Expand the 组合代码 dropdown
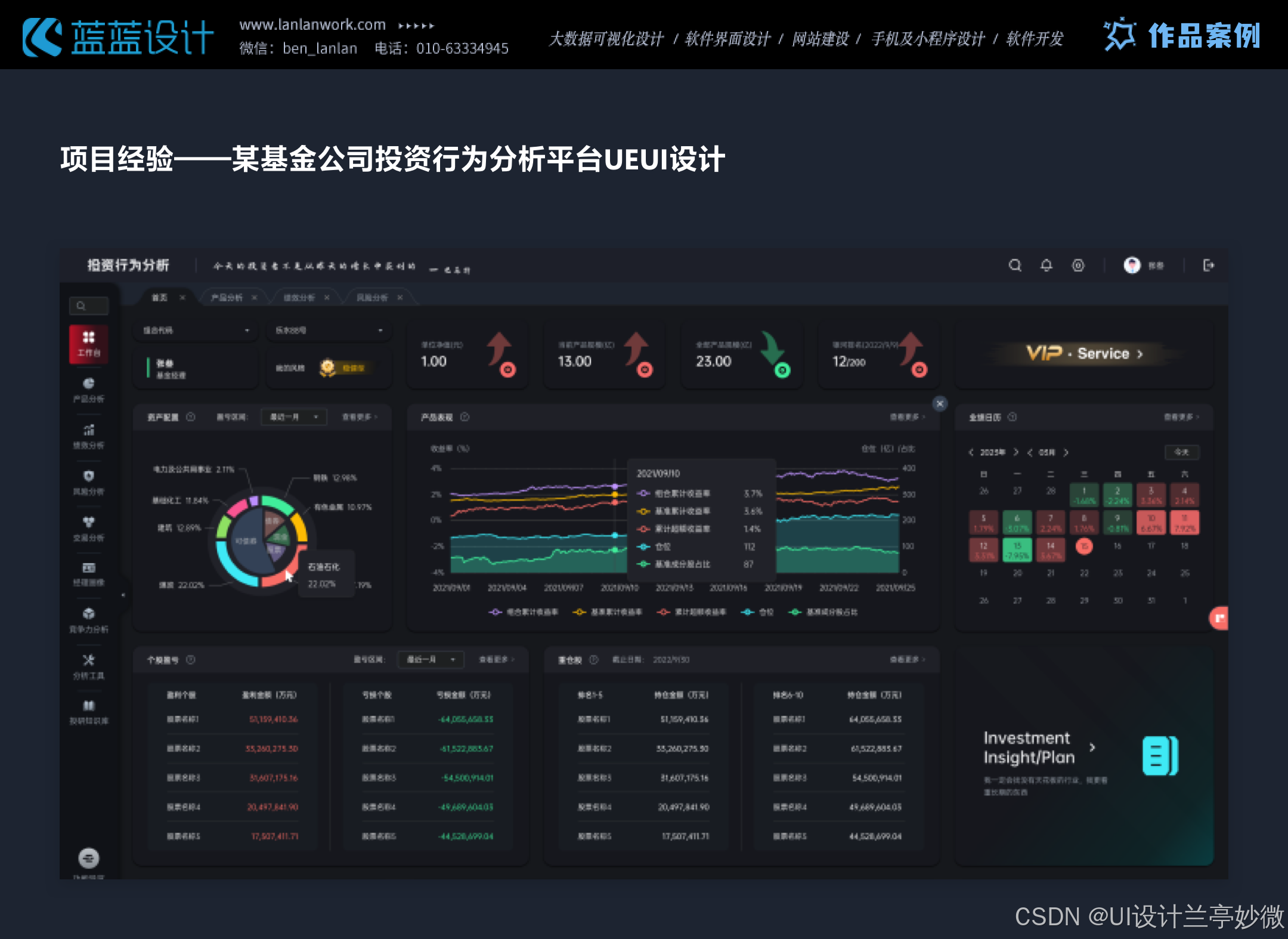Image resolution: width=1288 pixels, height=939 pixels. coord(196,330)
